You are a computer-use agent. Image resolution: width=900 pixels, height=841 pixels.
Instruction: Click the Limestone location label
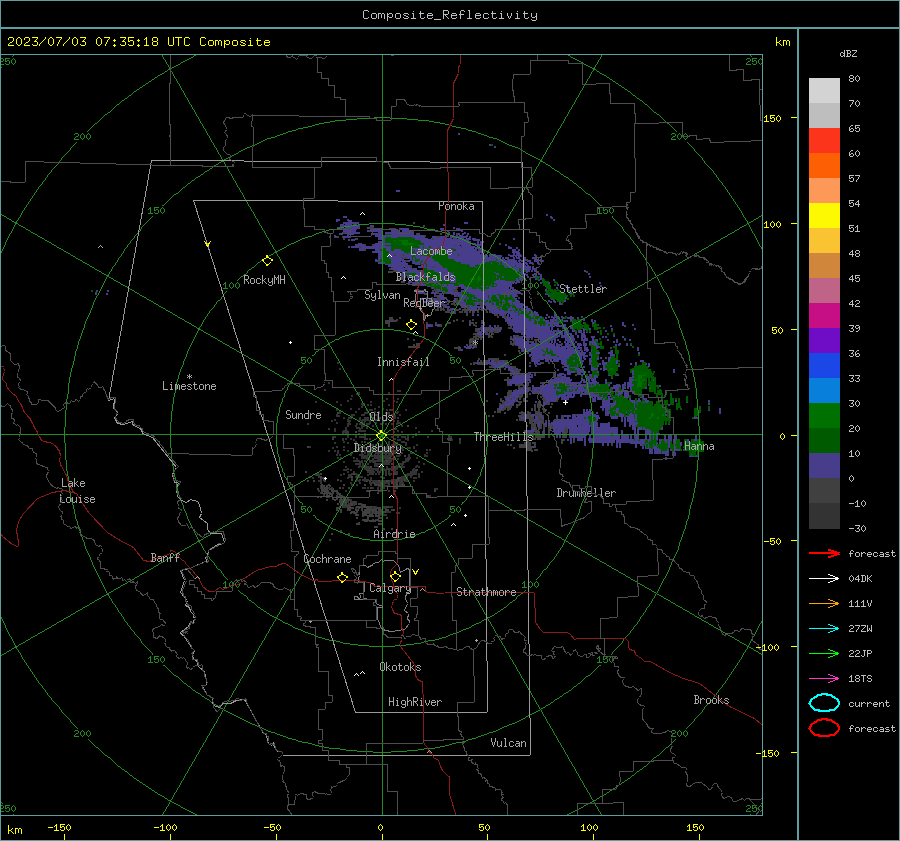pos(189,386)
